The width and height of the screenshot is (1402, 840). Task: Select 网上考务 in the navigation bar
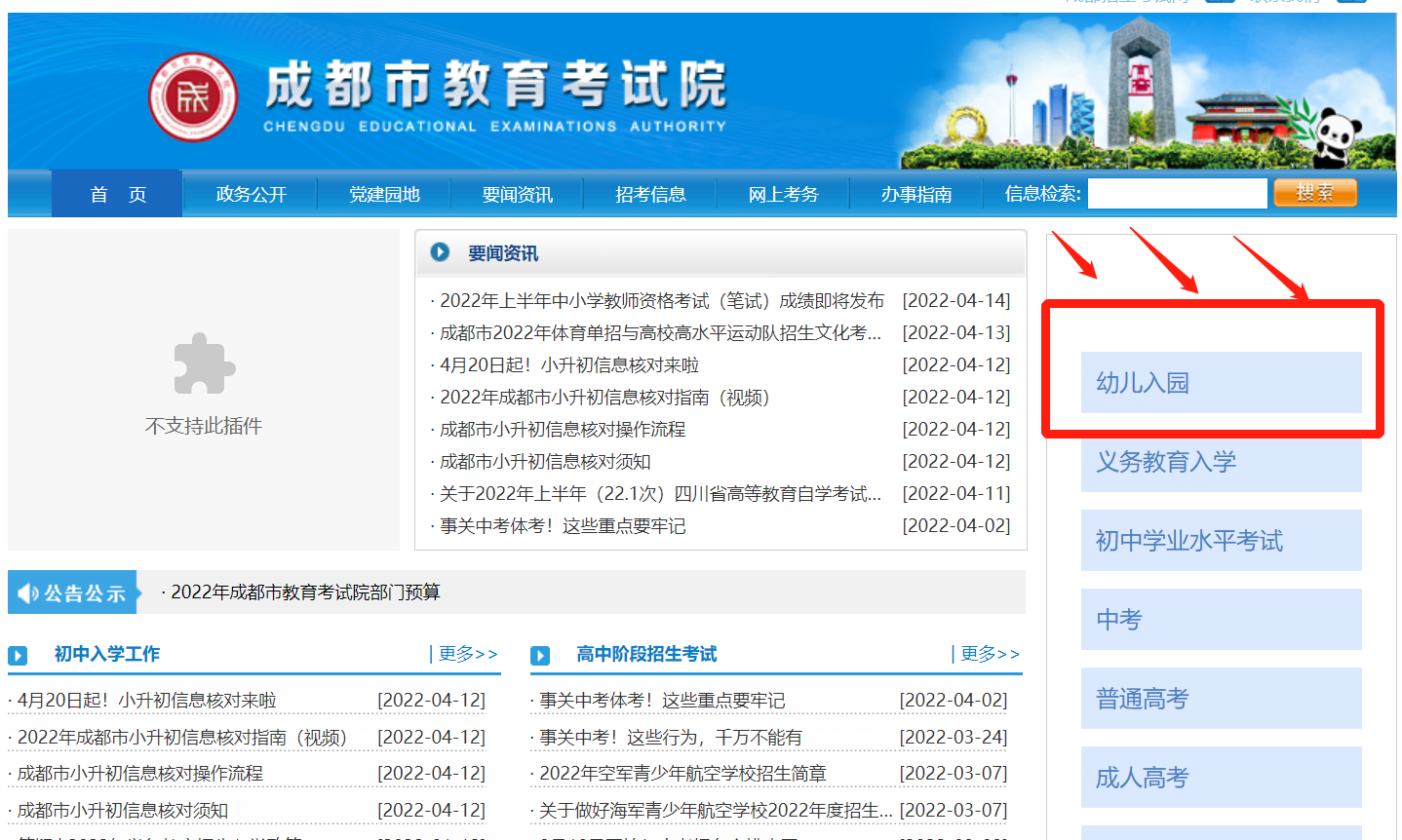pos(783,194)
